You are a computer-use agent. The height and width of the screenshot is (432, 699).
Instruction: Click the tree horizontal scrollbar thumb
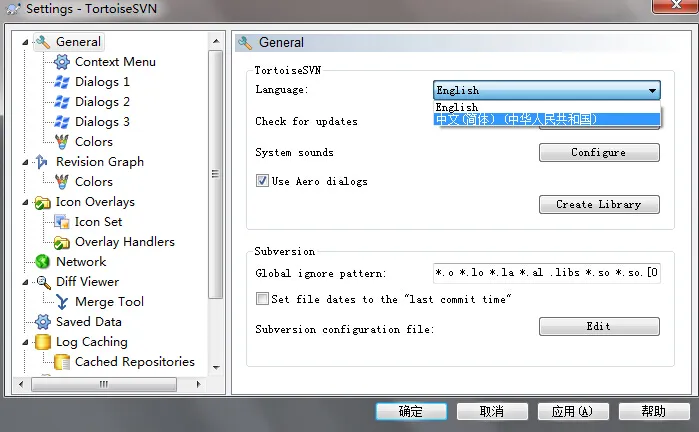pos(104,384)
